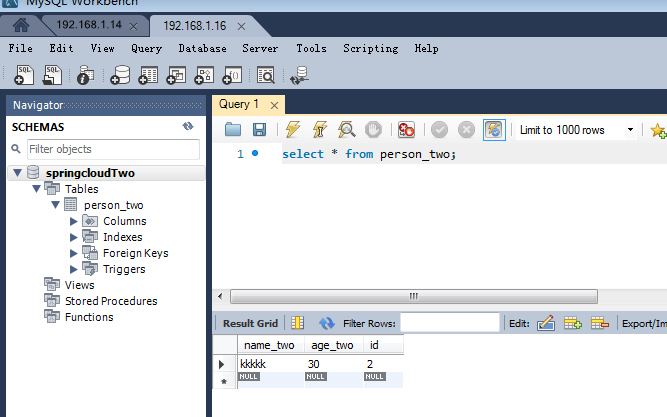Viewport: 667px width, 417px height.
Task: Open the View menu
Action: tap(102, 48)
